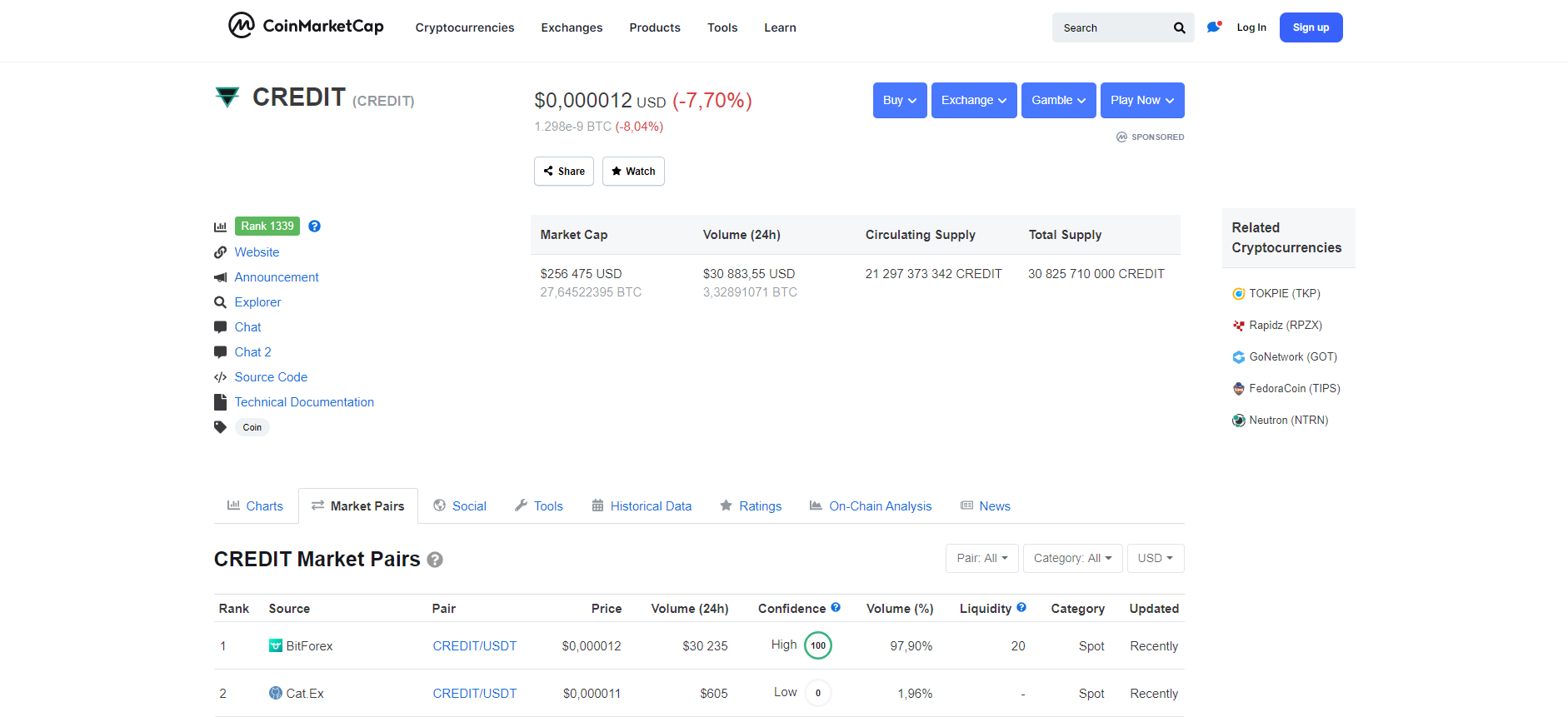Open the Website link
Screen dimensions: 1568x722
(257, 252)
